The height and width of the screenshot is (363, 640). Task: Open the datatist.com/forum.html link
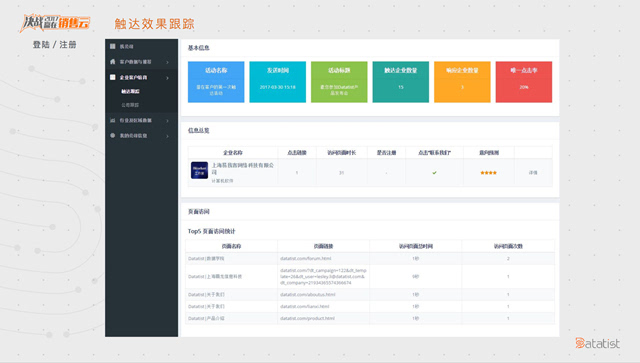coord(306,258)
